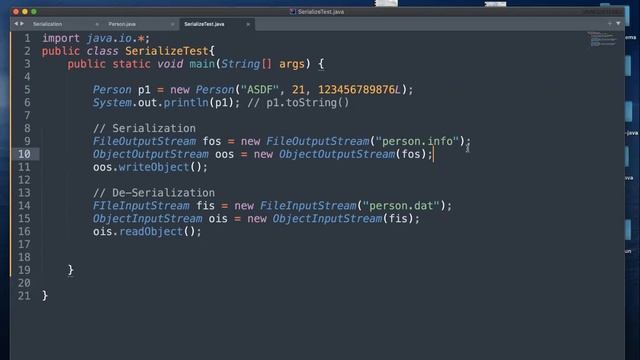640x360 pixels.
Task: Click the number 21 argument on line 5
Action: [x=298, y=90]
